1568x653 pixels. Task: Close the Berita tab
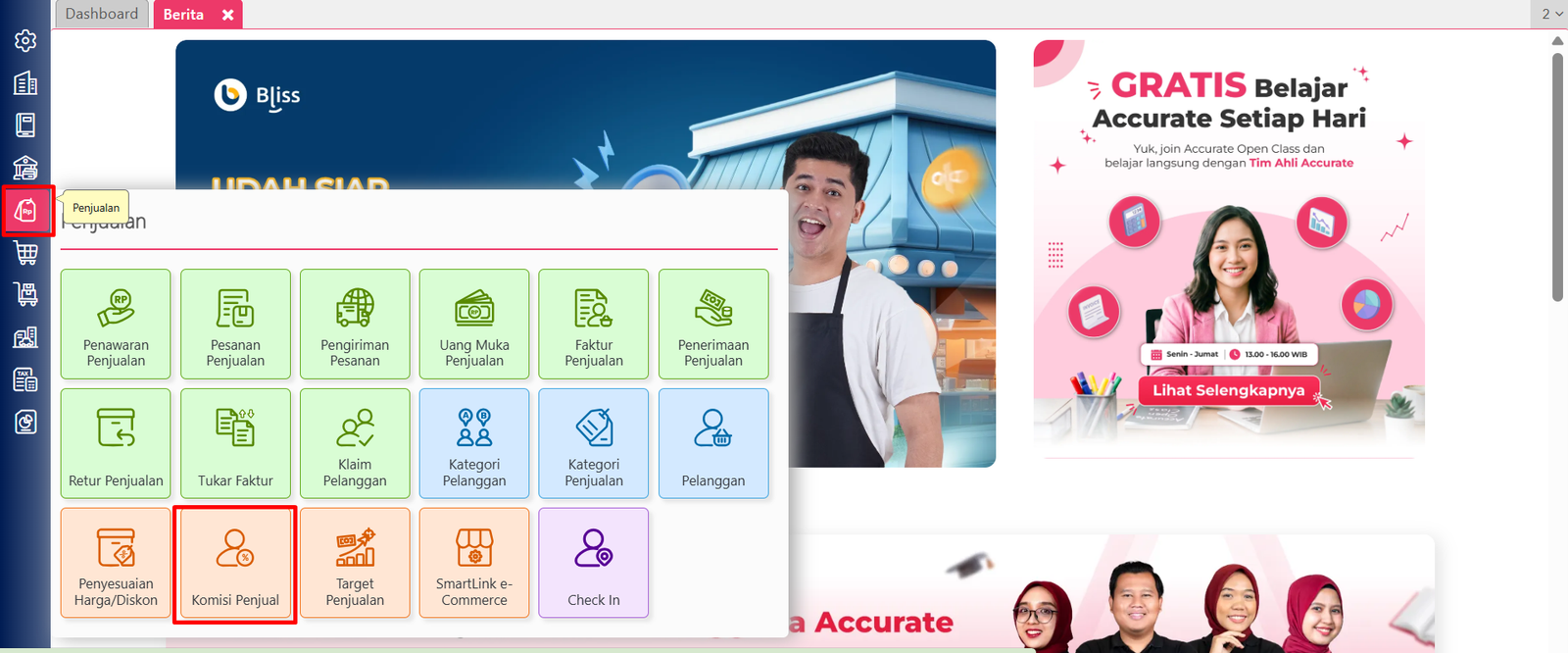click(x=227, y=15)
